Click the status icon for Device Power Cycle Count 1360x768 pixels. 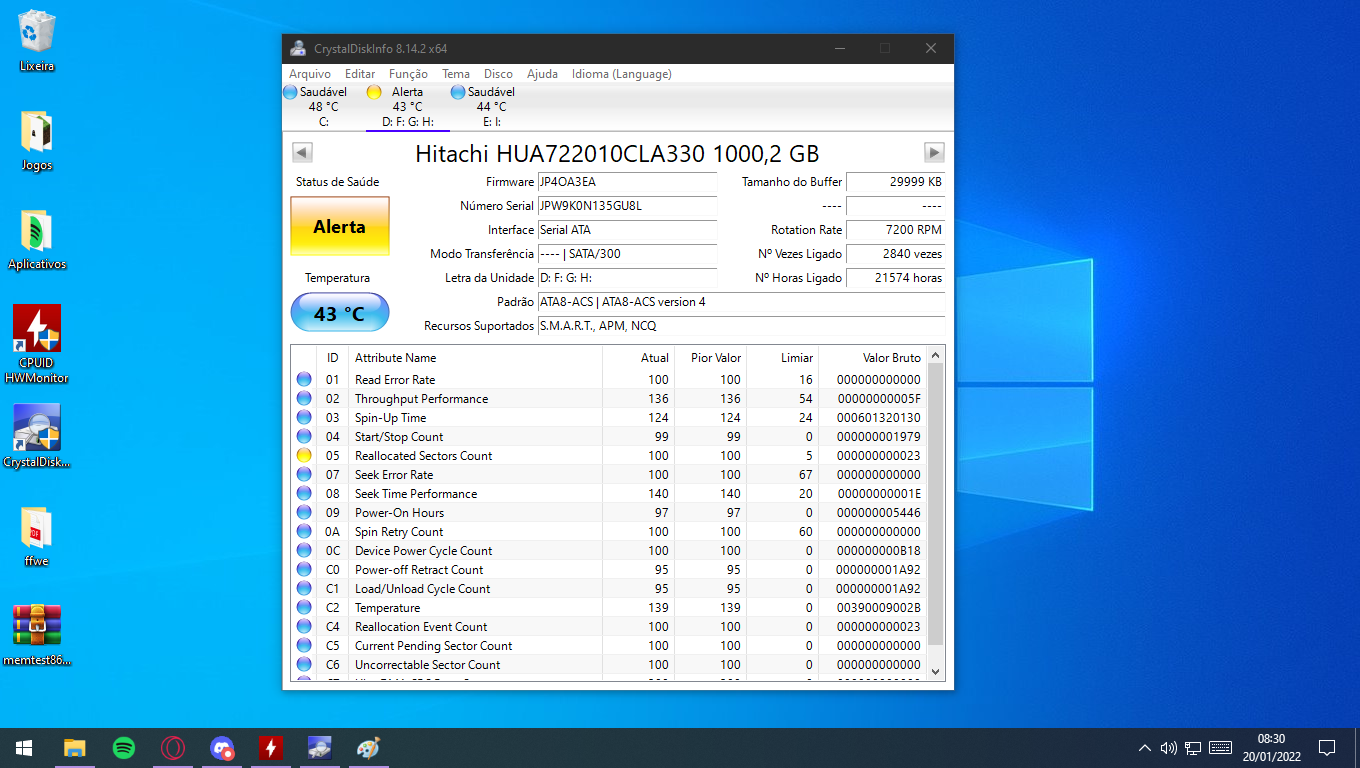304,551
